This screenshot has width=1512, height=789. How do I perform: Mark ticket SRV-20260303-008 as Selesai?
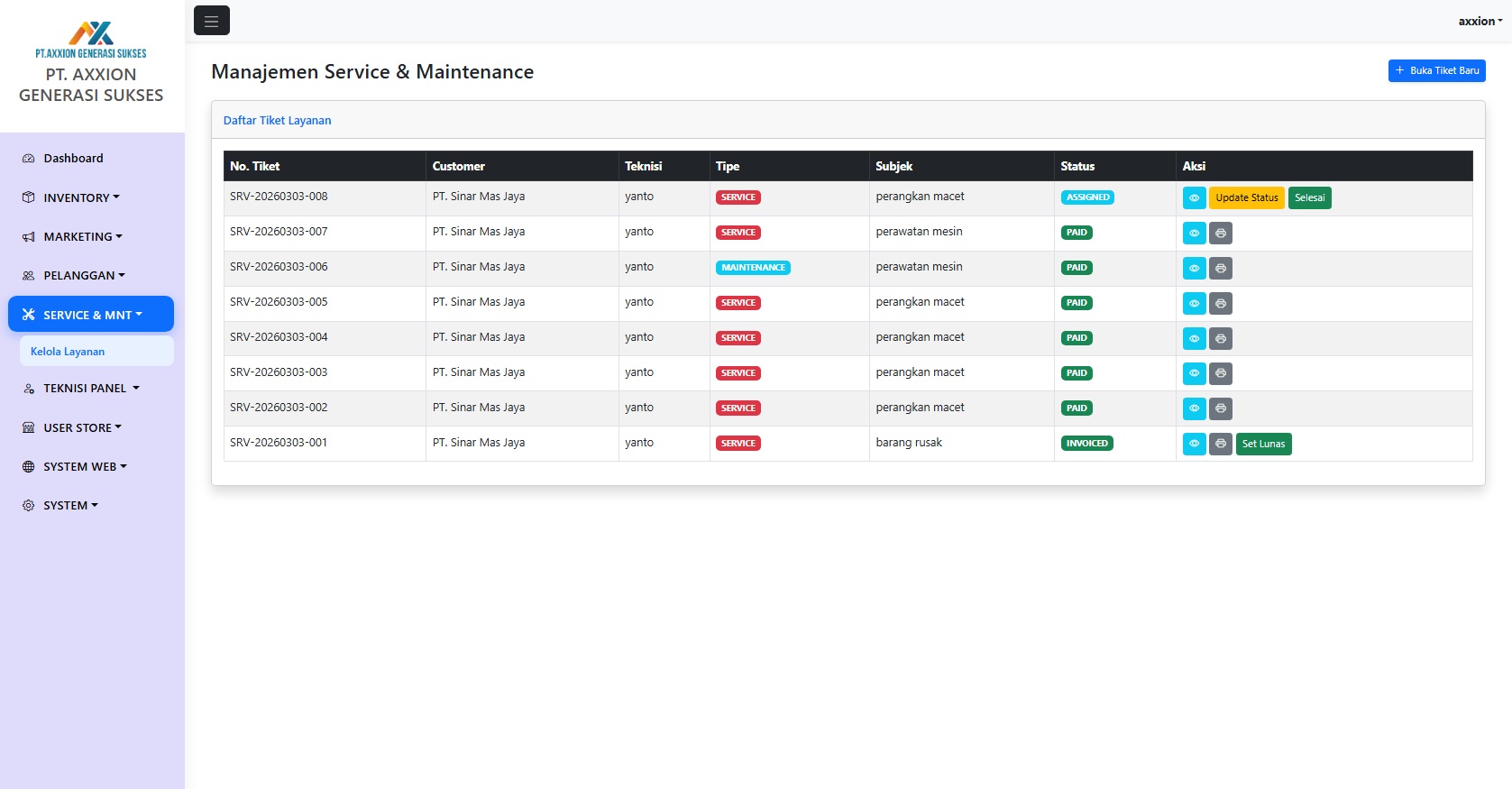(1310, 197)
